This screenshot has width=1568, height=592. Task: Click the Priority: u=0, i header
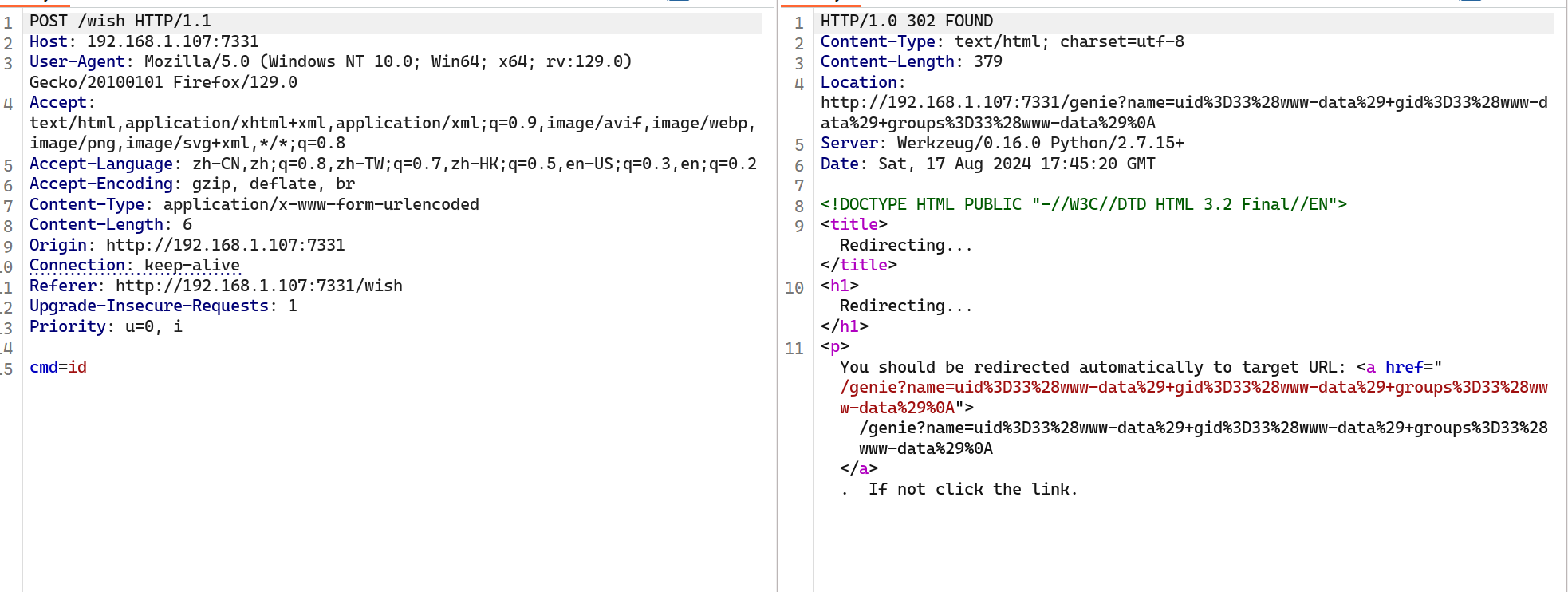tap(106, 326)
